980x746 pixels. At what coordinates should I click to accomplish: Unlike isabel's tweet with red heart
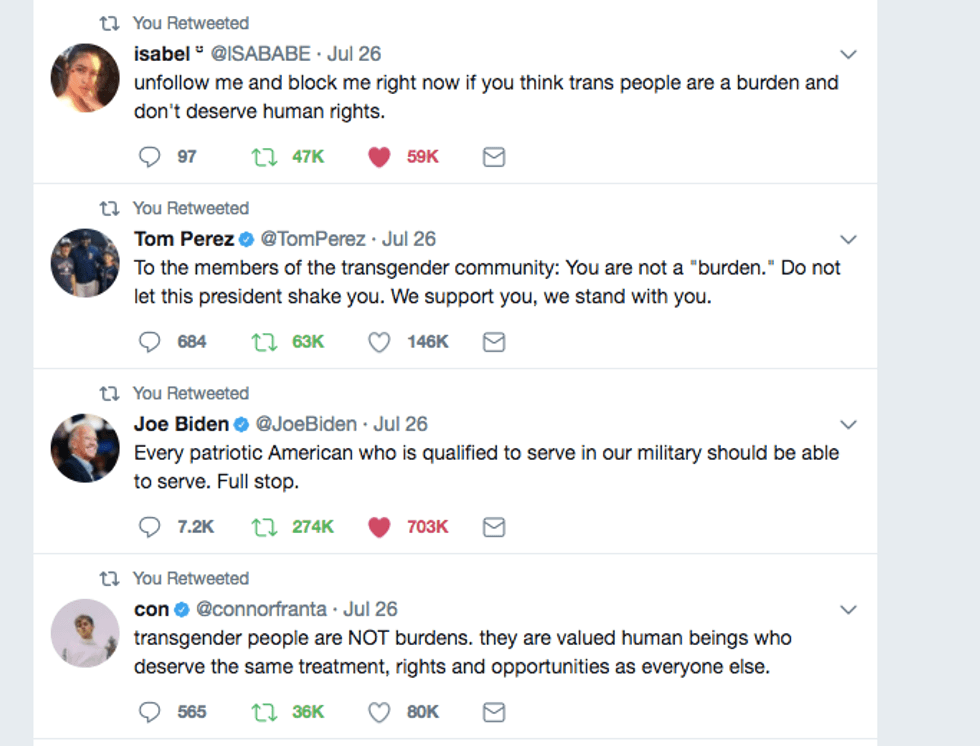click(379, 157)
